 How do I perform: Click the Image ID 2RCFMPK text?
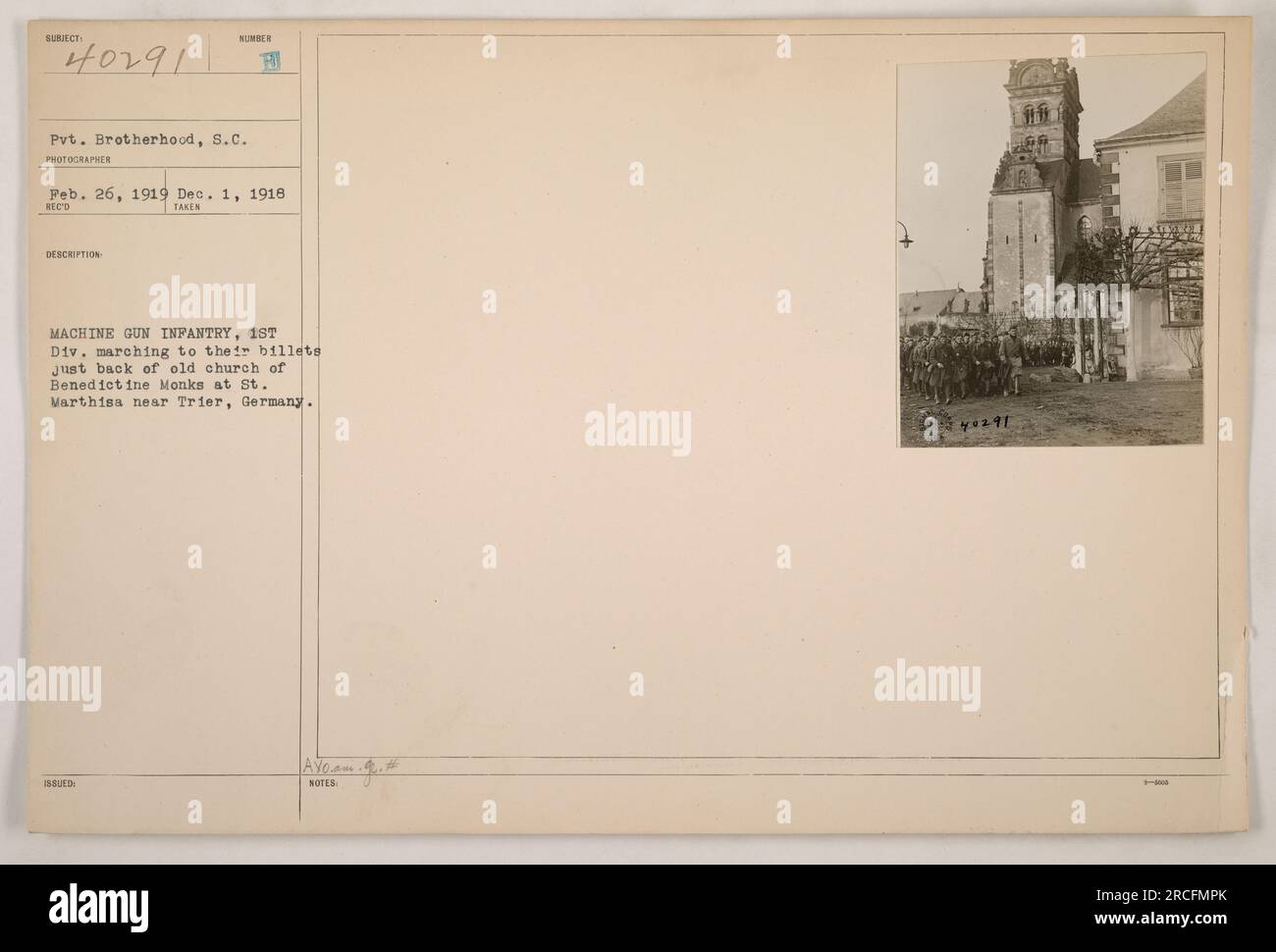click(x=1158, y=895)
